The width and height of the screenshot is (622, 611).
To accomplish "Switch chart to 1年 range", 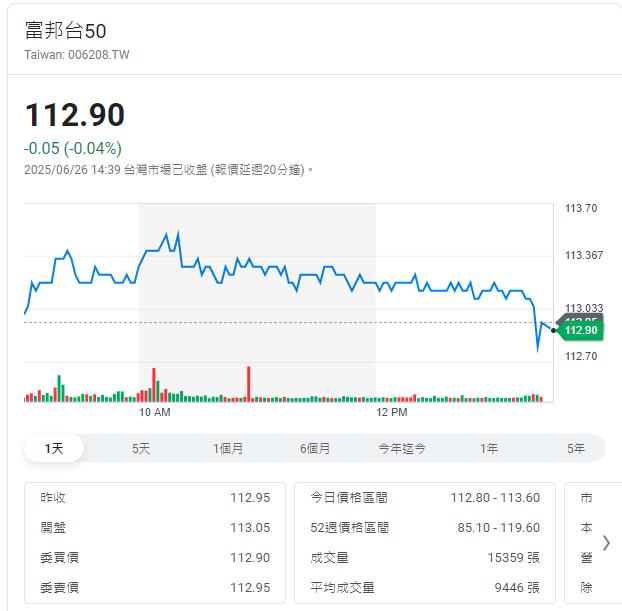I will point(489,449).
